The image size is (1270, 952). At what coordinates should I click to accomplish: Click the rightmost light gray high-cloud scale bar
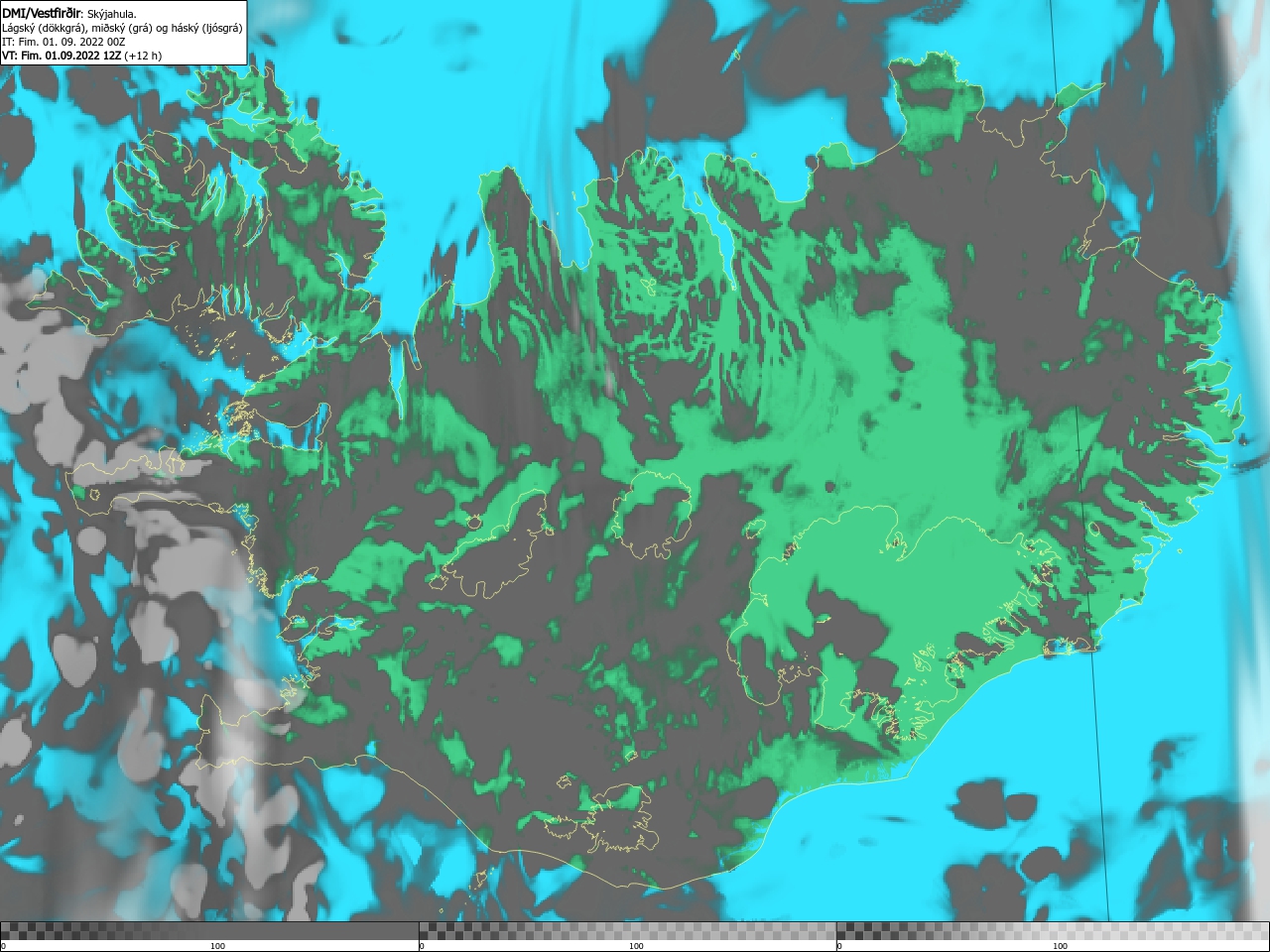coord(1053,931)
